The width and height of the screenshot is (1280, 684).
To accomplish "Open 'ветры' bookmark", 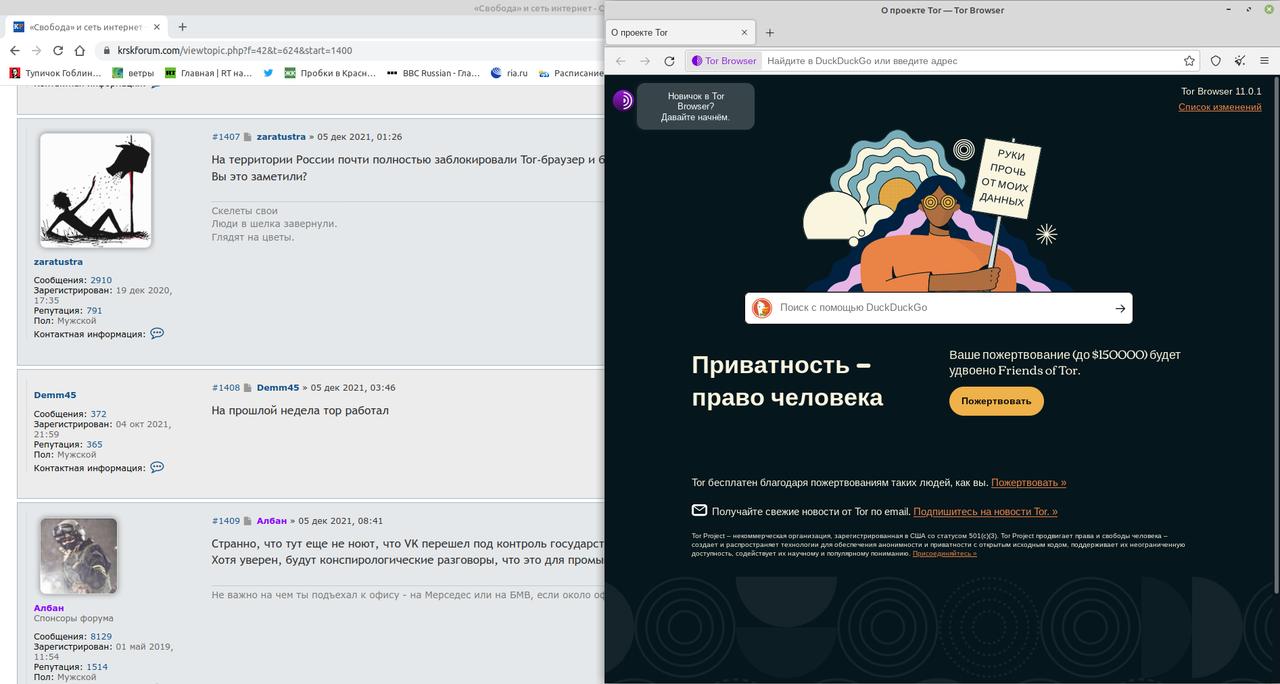I will (133, 73).
